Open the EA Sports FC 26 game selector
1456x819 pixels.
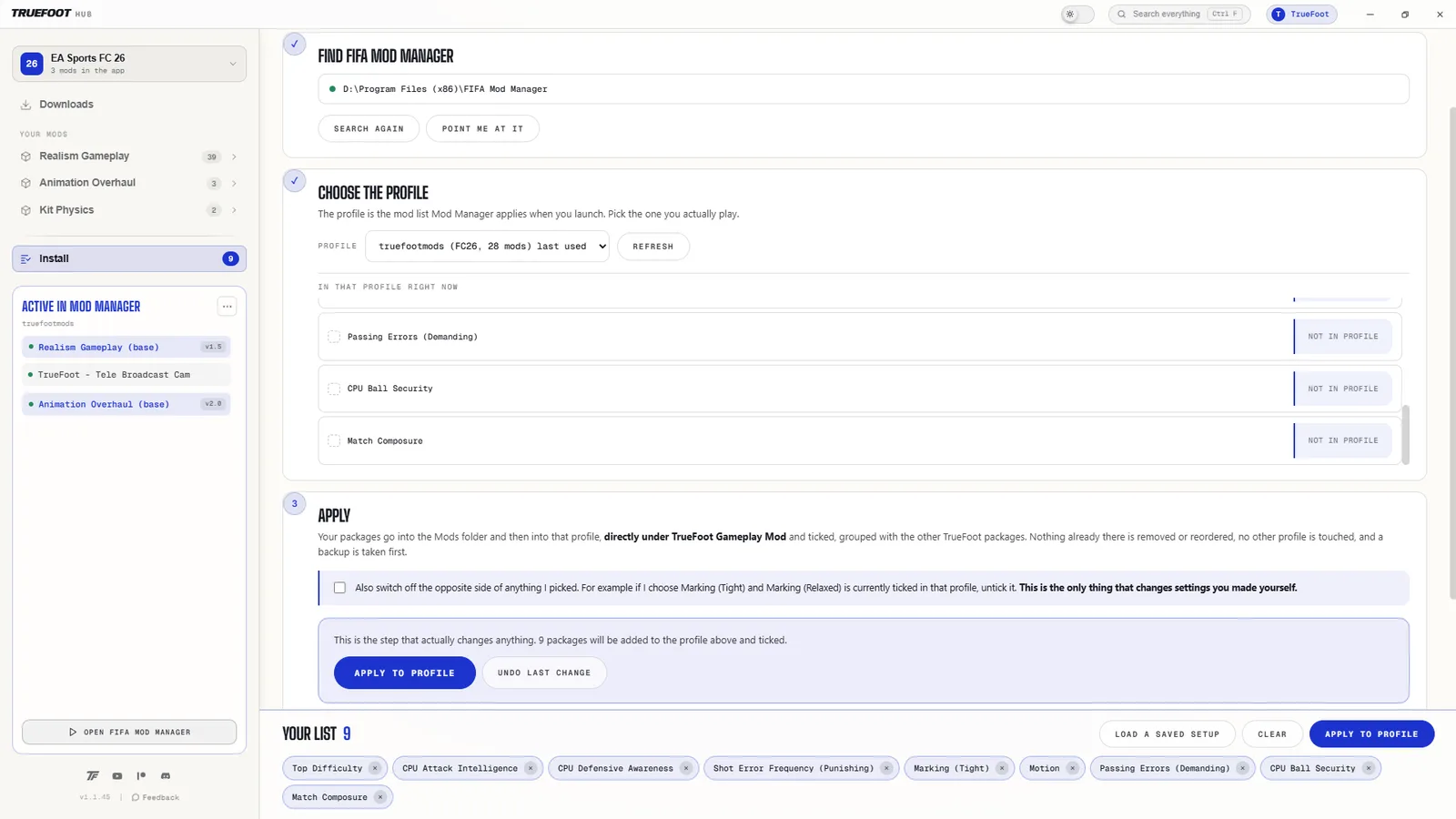click(x=129, y=64)
